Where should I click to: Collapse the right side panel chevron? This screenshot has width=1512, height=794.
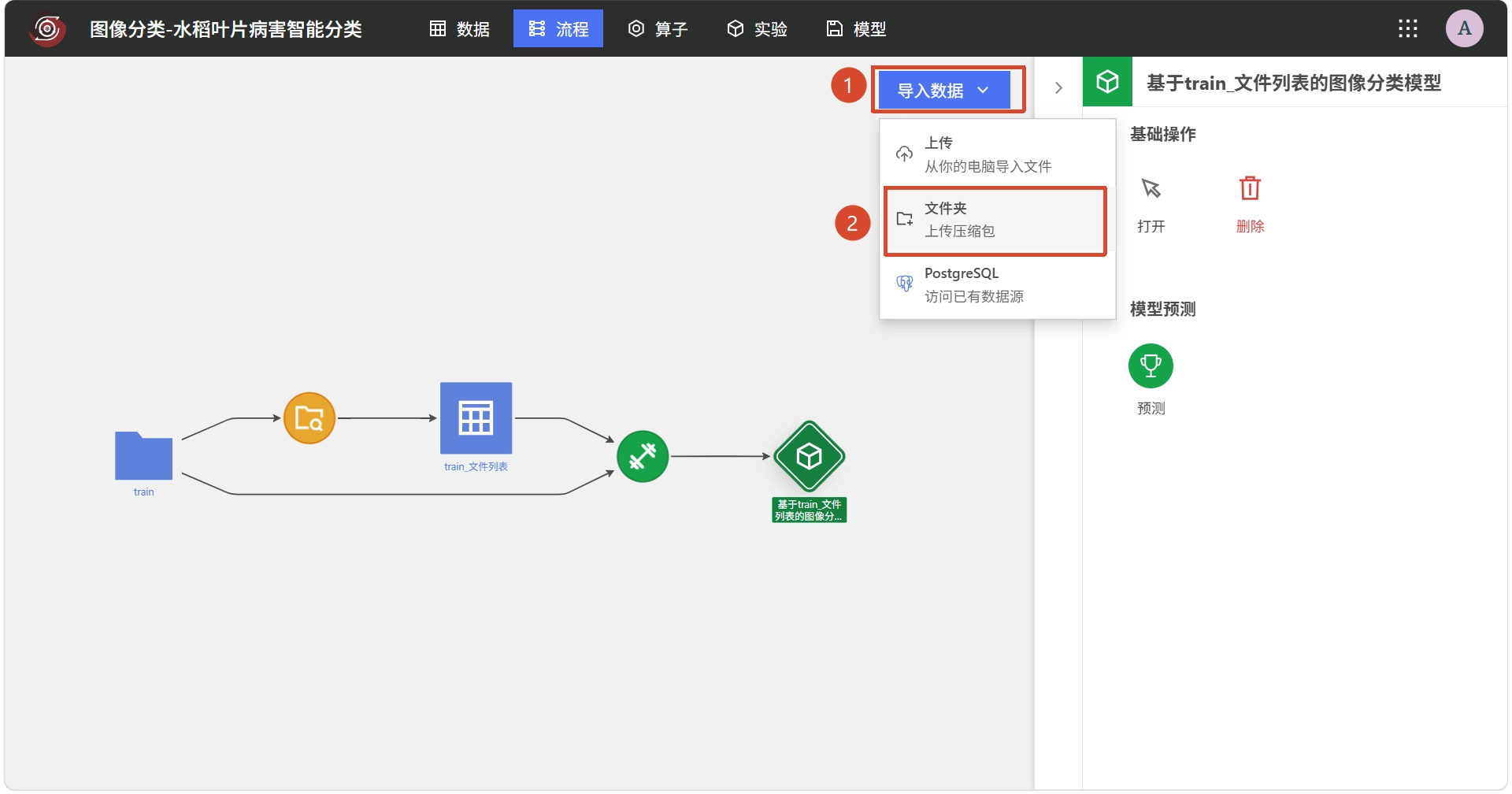coord(1058,87)
